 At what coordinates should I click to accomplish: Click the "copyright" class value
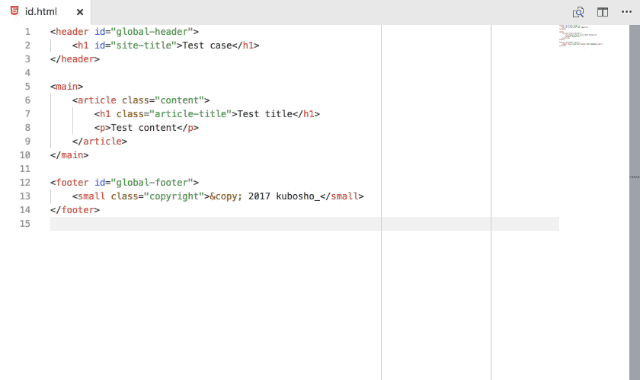click(177, 196)
